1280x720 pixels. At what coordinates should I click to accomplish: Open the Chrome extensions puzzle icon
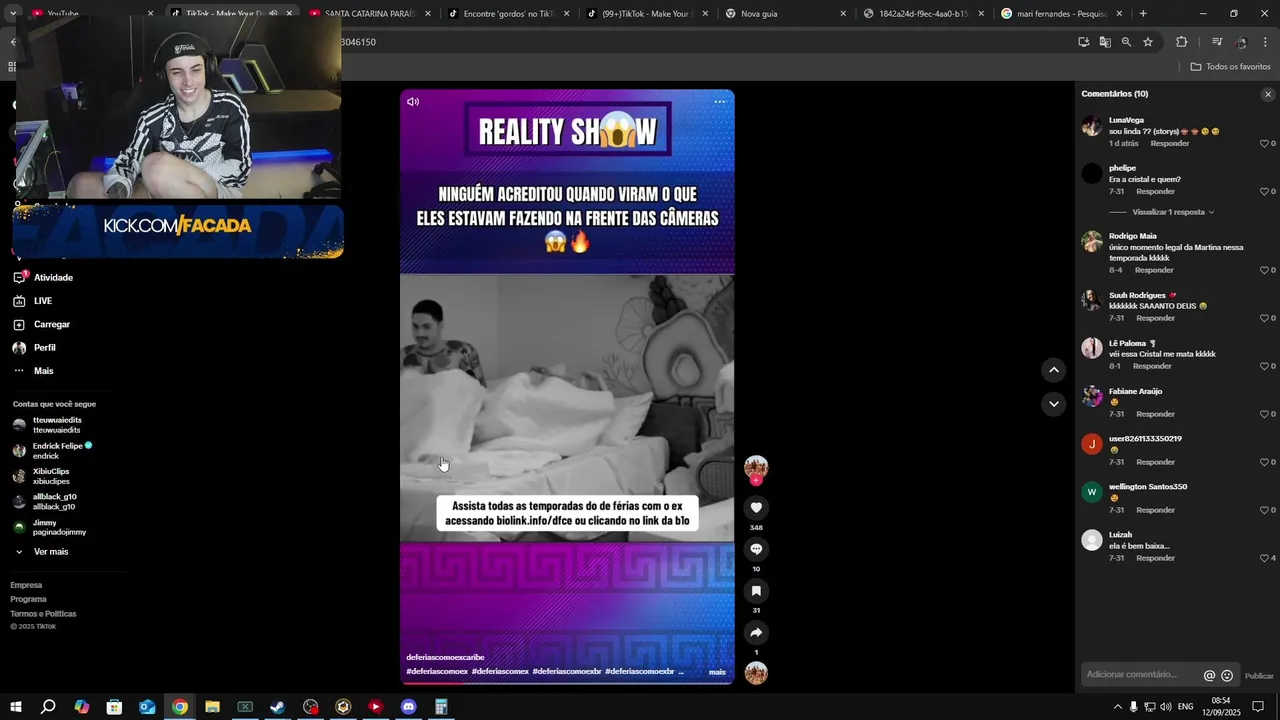[1182, 42]
